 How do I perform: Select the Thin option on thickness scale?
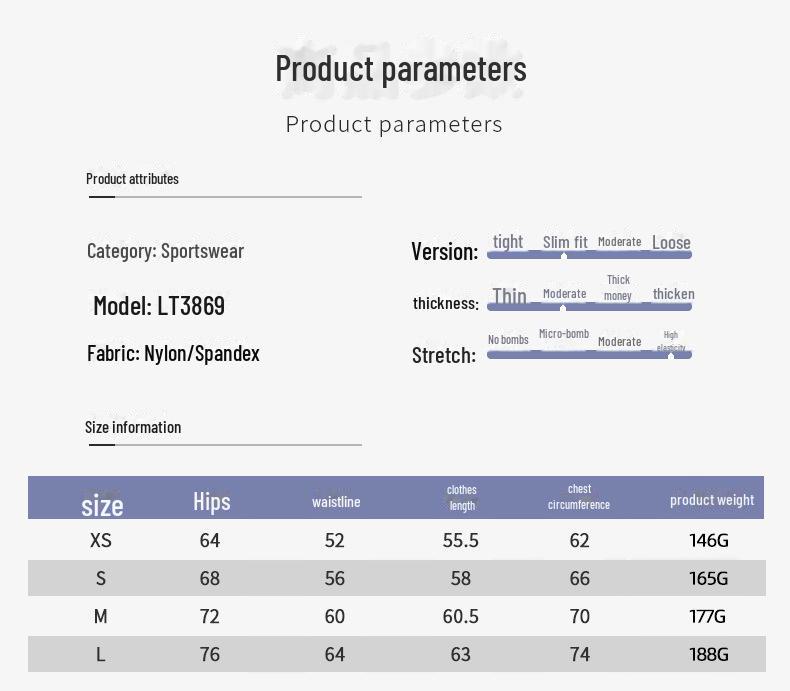pyautogui.click(x=509, y=295)
